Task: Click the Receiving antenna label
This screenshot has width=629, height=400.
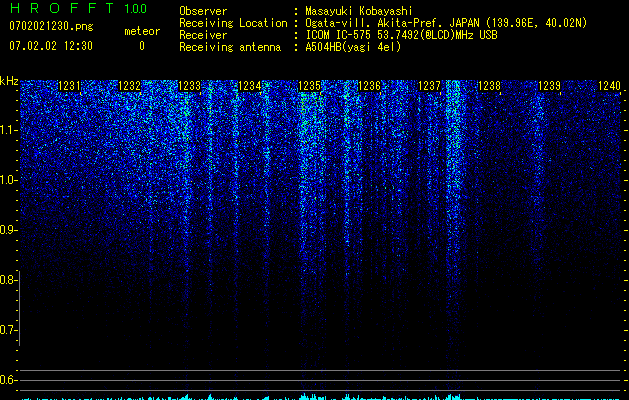Action: coord(230,47)
